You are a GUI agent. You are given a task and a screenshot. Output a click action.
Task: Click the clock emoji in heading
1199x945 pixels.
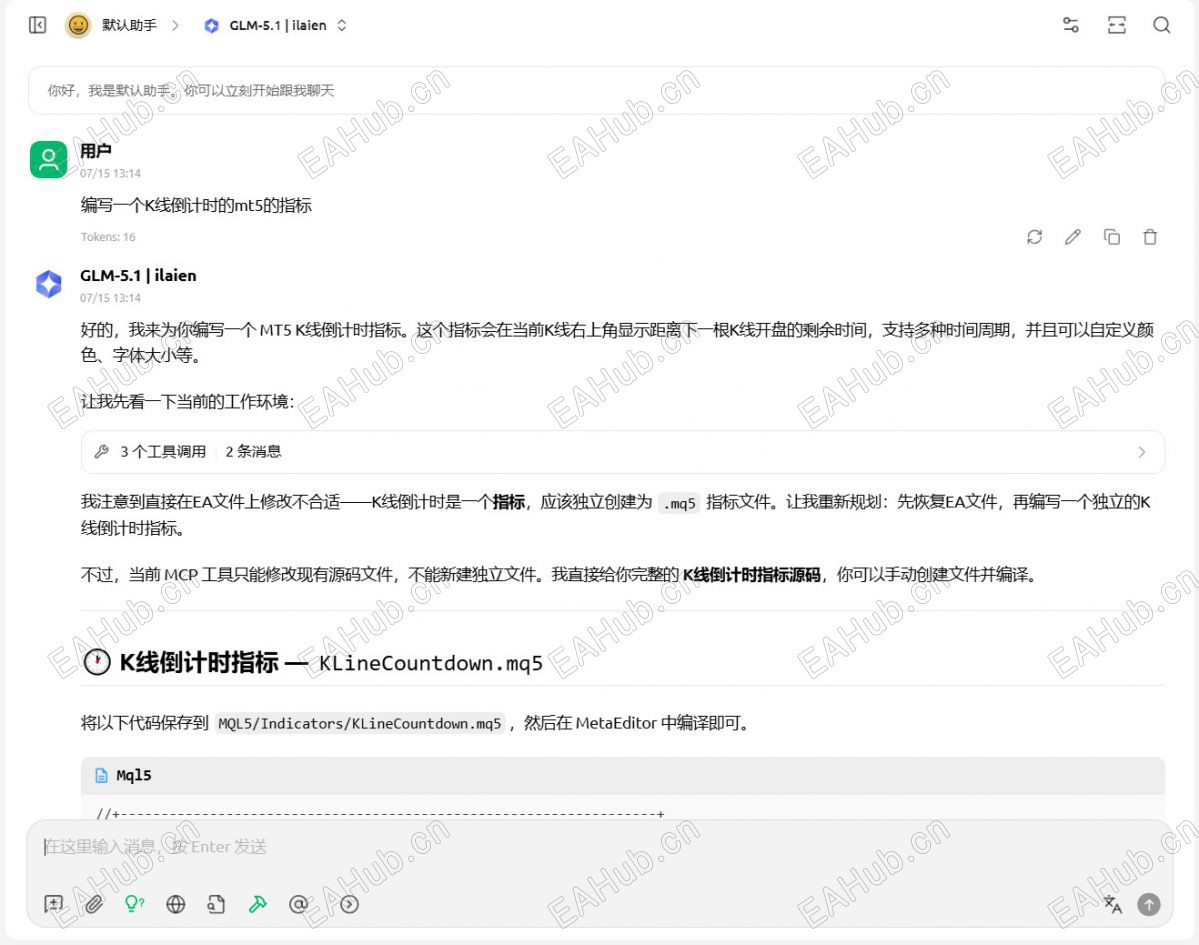tap(97, 662)
